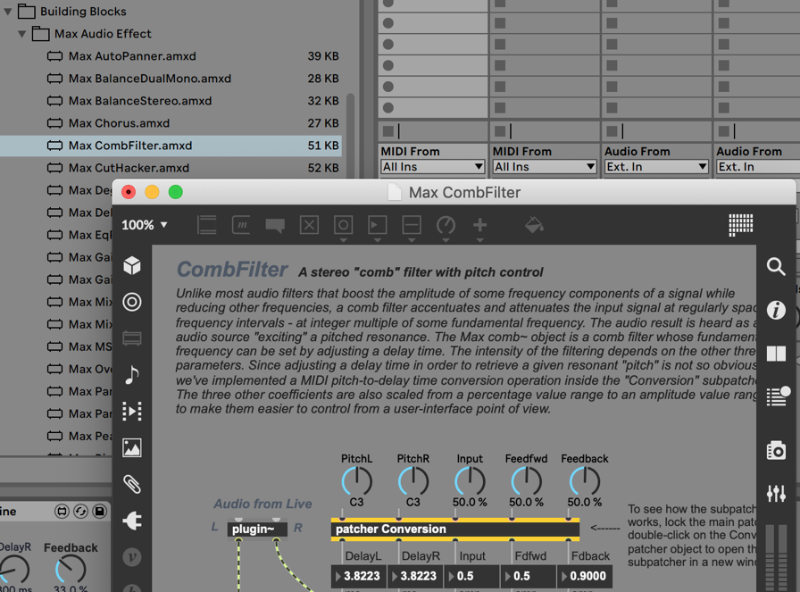Click the Edit in Max device icon
800x592 pixels.
pos(62,511)
